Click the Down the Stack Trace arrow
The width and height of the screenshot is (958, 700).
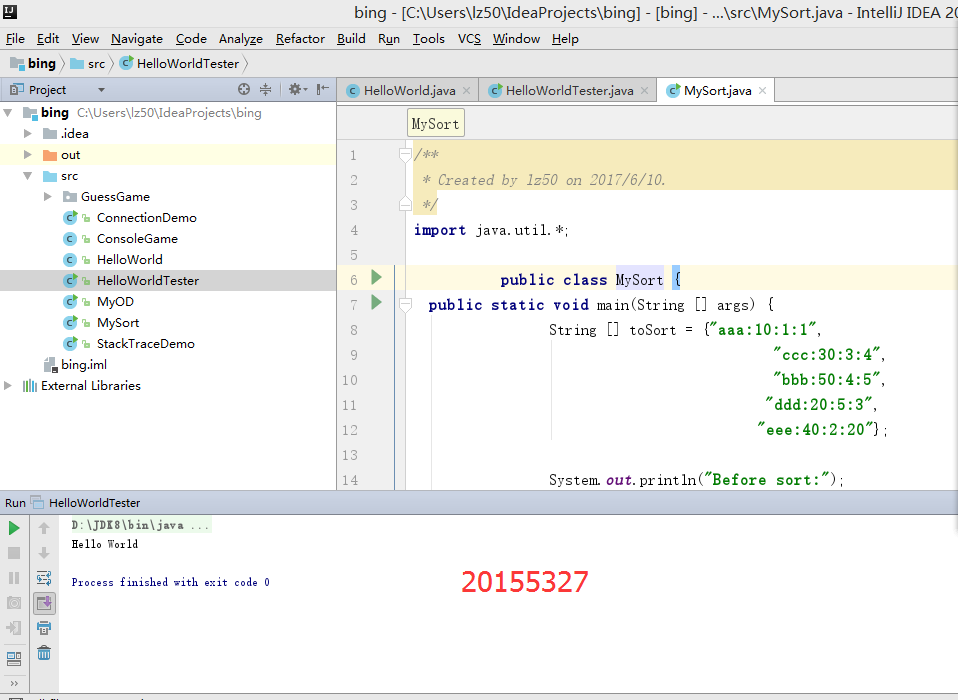tap(44, 553)
